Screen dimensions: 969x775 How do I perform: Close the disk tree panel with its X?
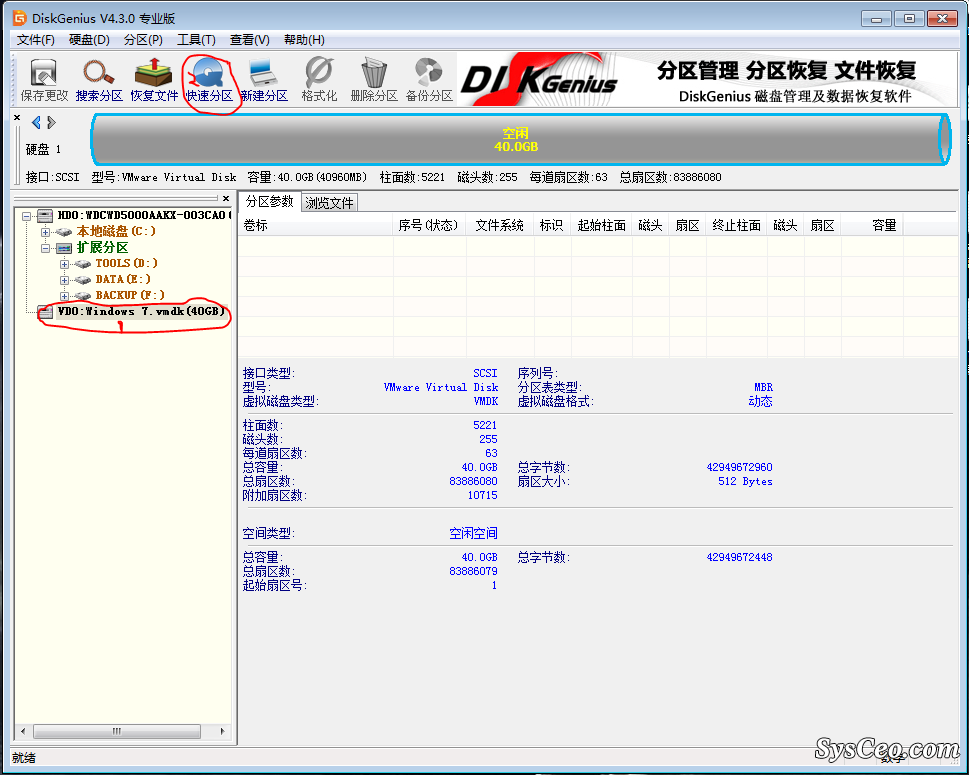(226, 198)
